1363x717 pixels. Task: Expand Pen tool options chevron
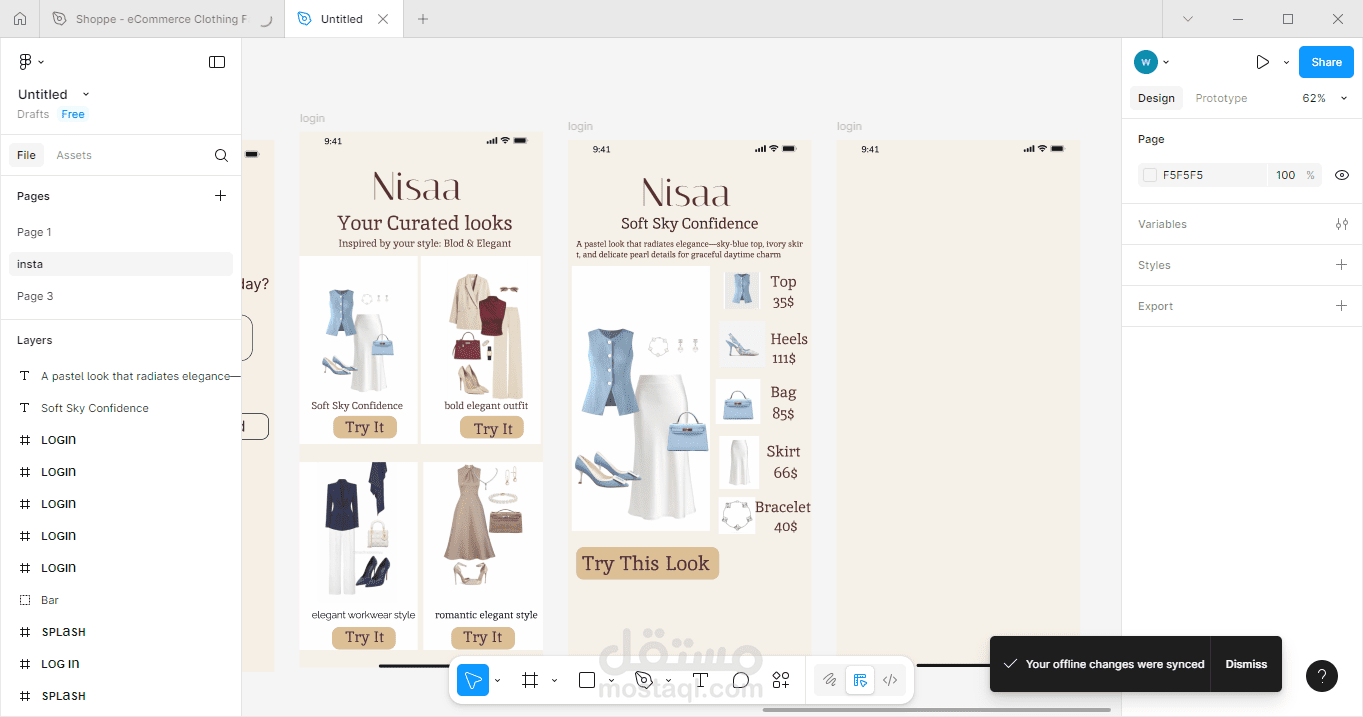668,681
